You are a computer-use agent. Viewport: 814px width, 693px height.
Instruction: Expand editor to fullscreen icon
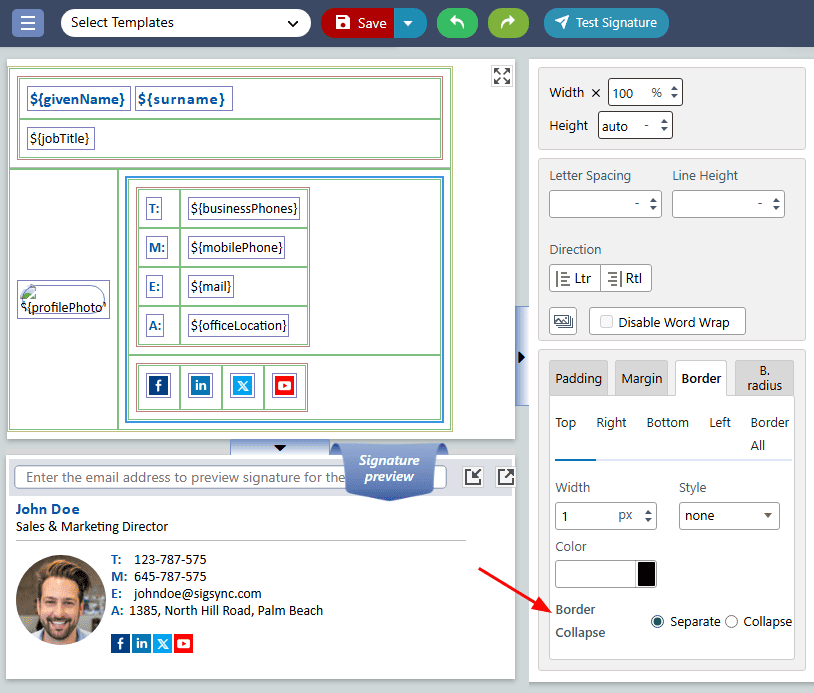[x=502, y=76]
